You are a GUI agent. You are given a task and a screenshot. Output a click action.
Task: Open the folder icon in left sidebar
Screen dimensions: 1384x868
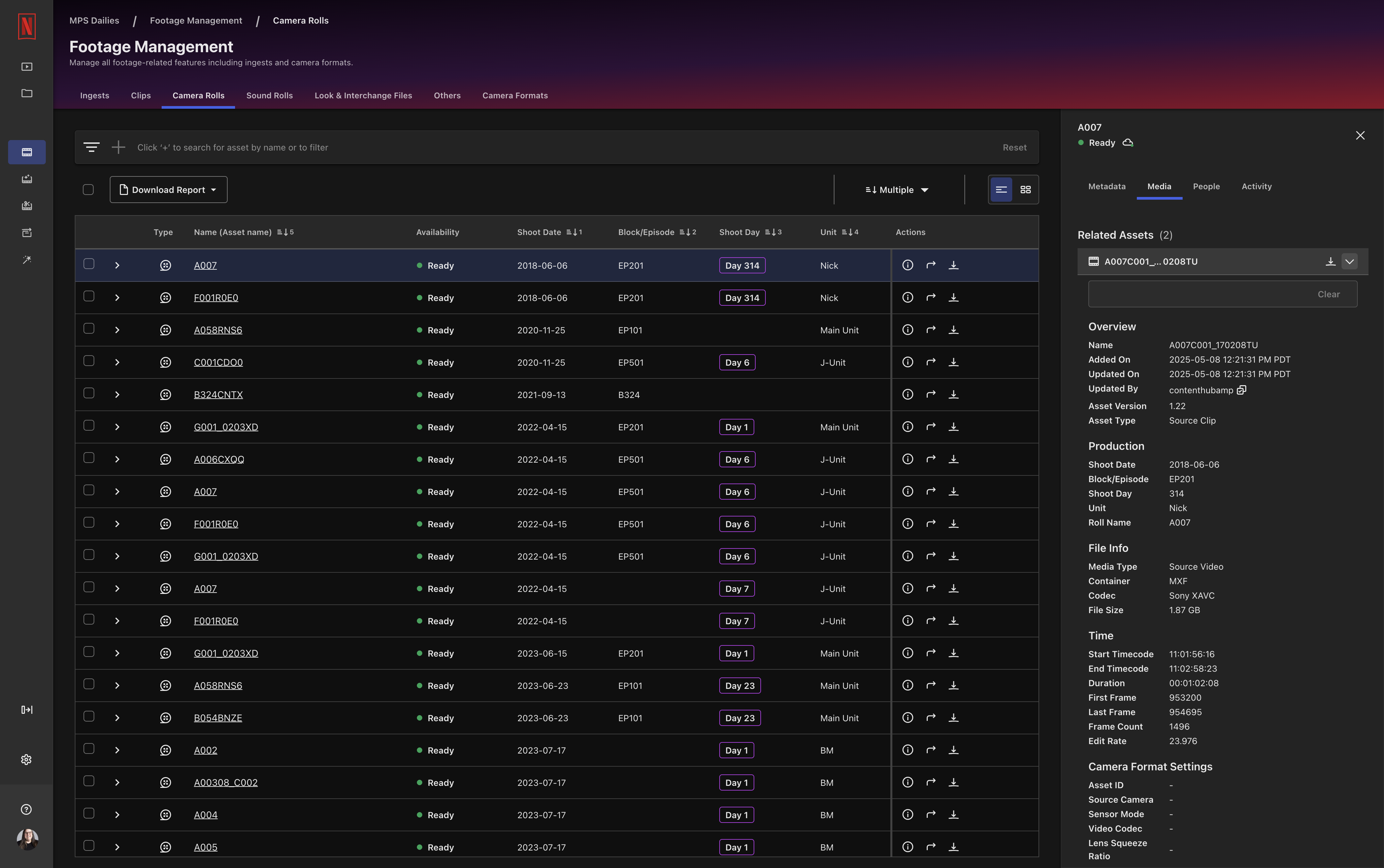click(26, 93)
